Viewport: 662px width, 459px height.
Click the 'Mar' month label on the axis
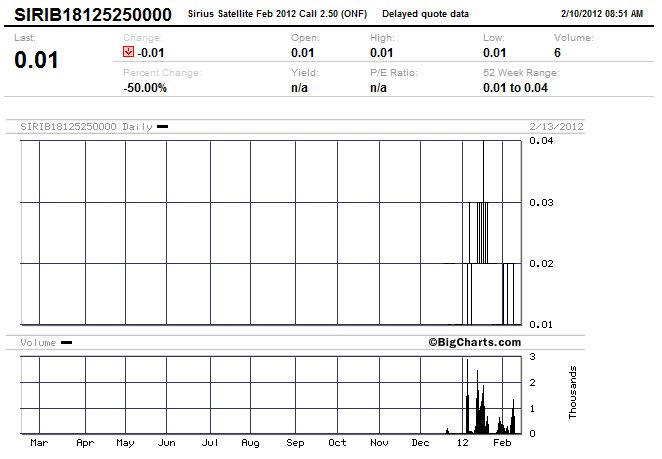coord(39,443)
